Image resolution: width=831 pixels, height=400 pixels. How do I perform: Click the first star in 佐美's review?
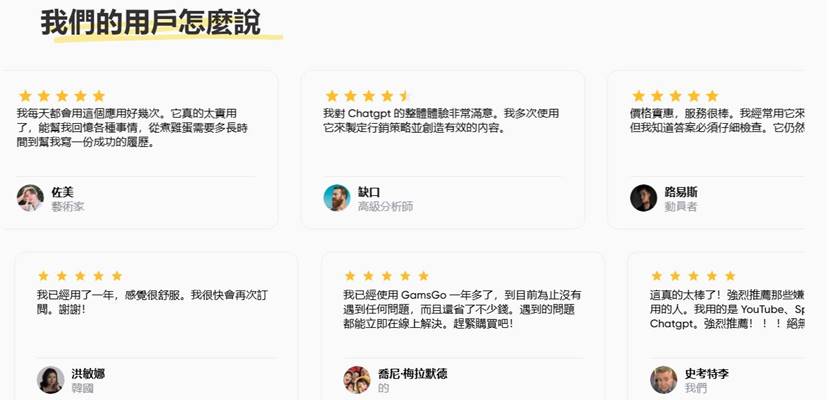pos(25,96)
